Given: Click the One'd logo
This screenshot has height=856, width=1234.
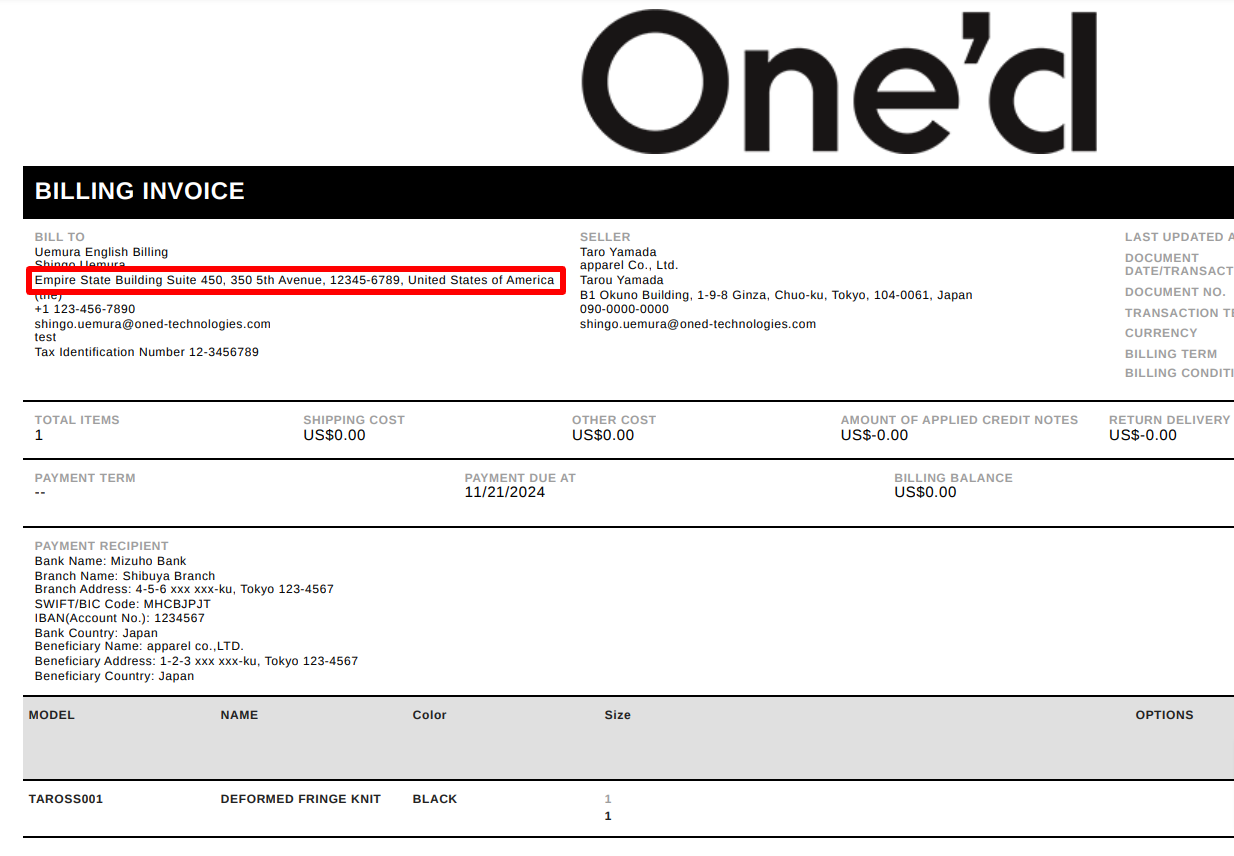Looking at the screenshot, I should (839, 82).
